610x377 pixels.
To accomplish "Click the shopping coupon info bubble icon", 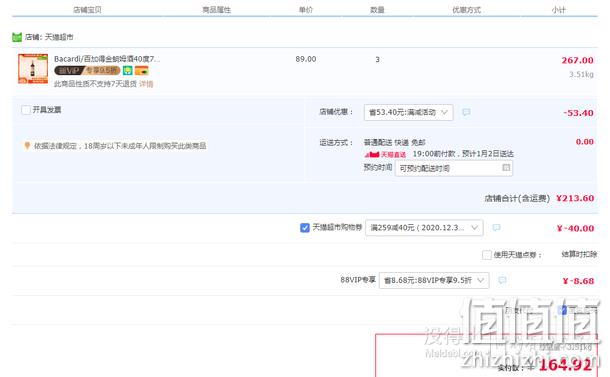I will tap(496, 227).
